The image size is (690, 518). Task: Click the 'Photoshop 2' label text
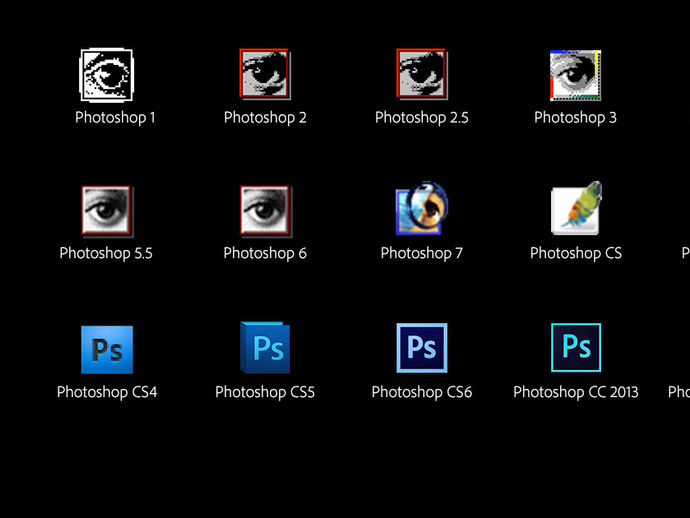point(265,118)
